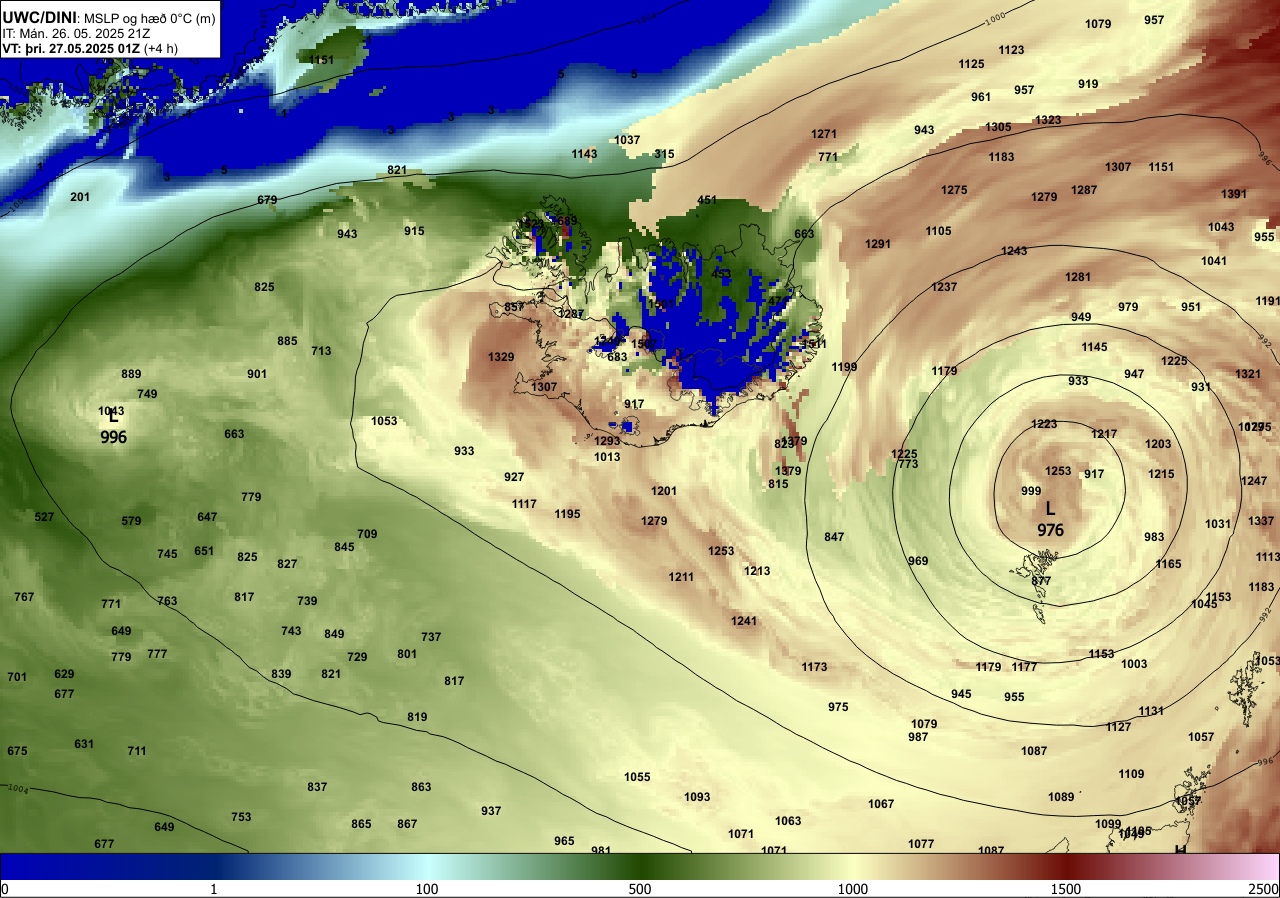
Task: Click the height value 527
Action: [44, 517]
